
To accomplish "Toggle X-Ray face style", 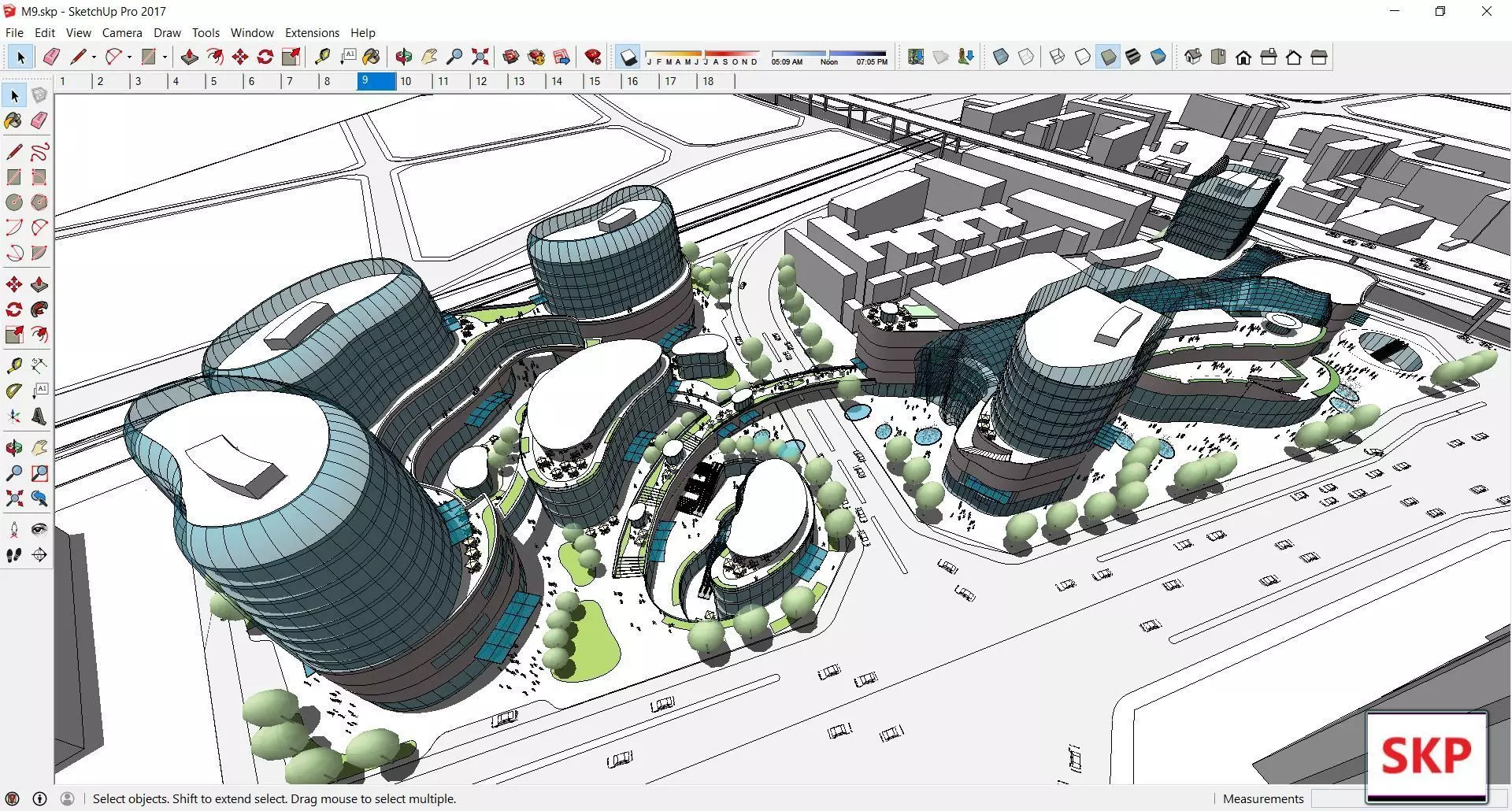I will point(1001,57).
